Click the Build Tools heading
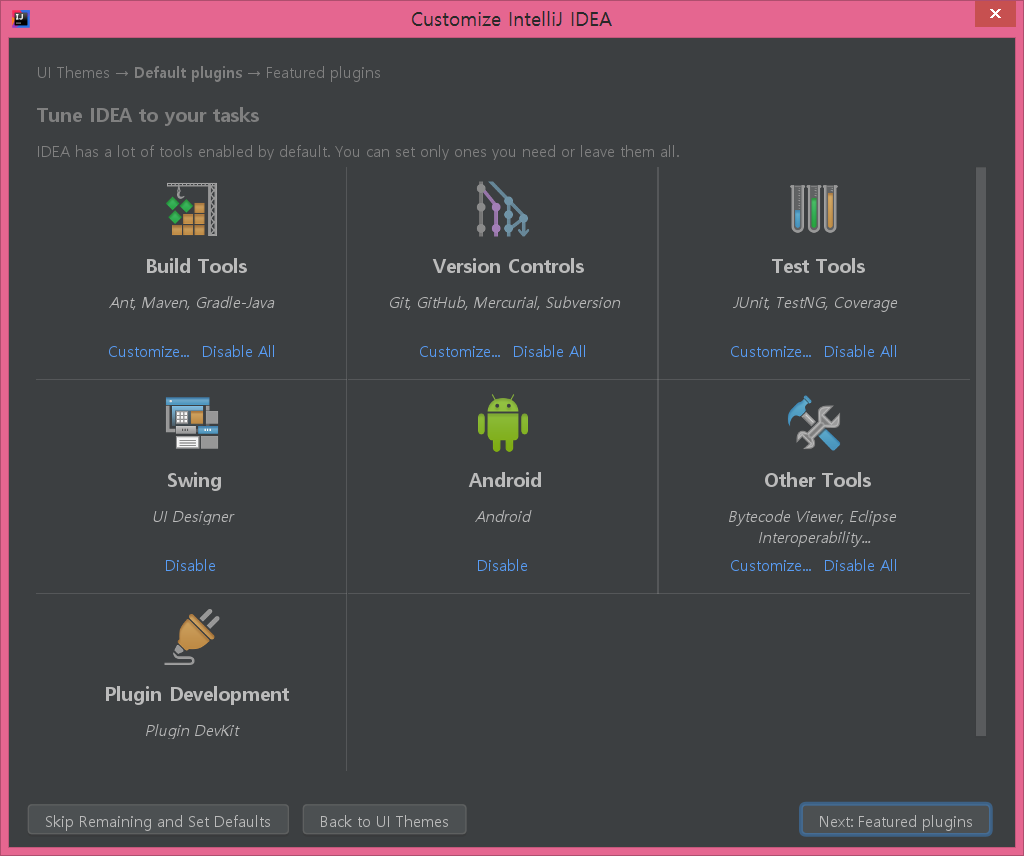This screenshot has height=856, width=1024. pos(197,266)
